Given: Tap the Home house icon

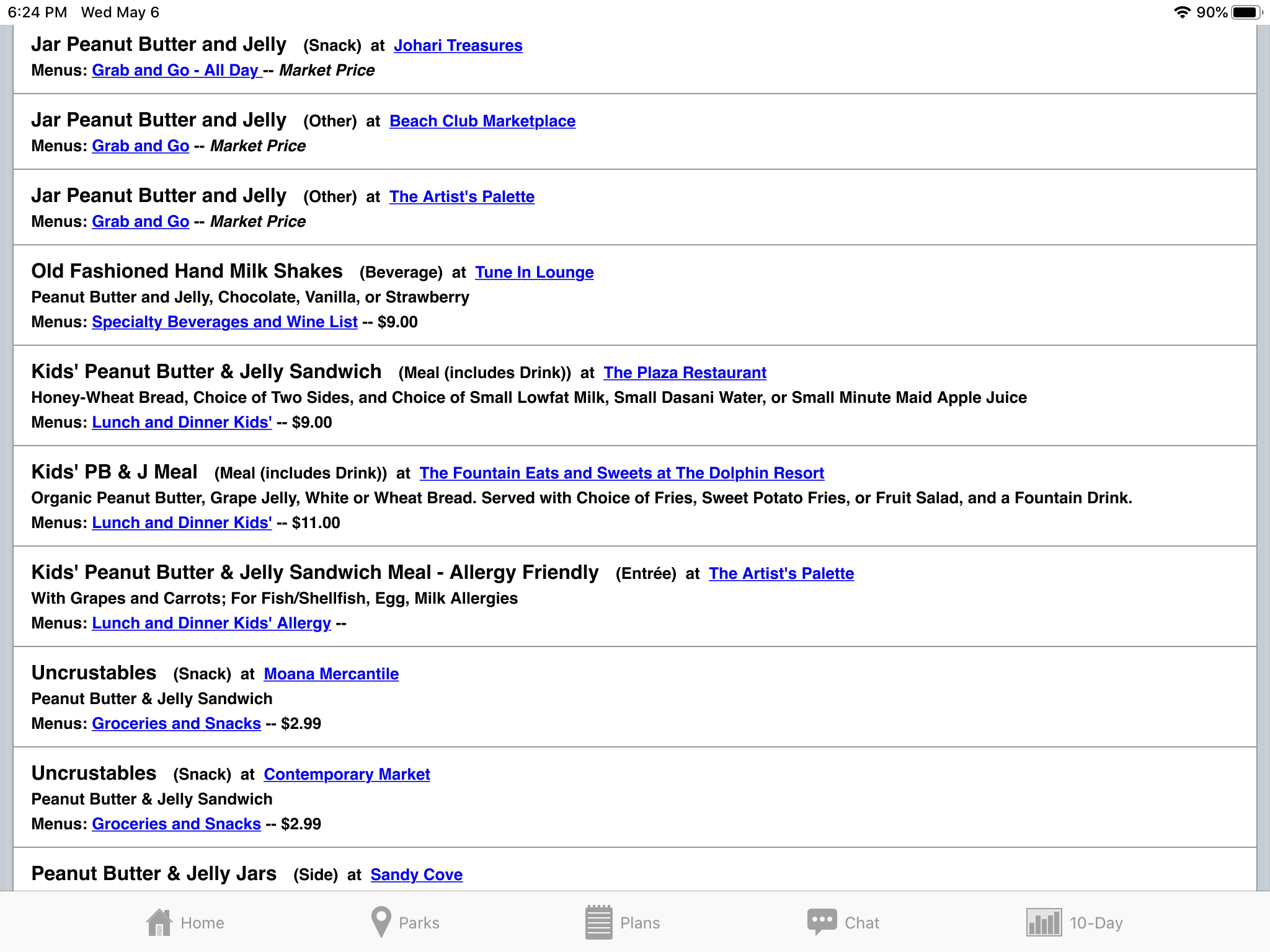Looking at the screenshot, I should [159, 922].
